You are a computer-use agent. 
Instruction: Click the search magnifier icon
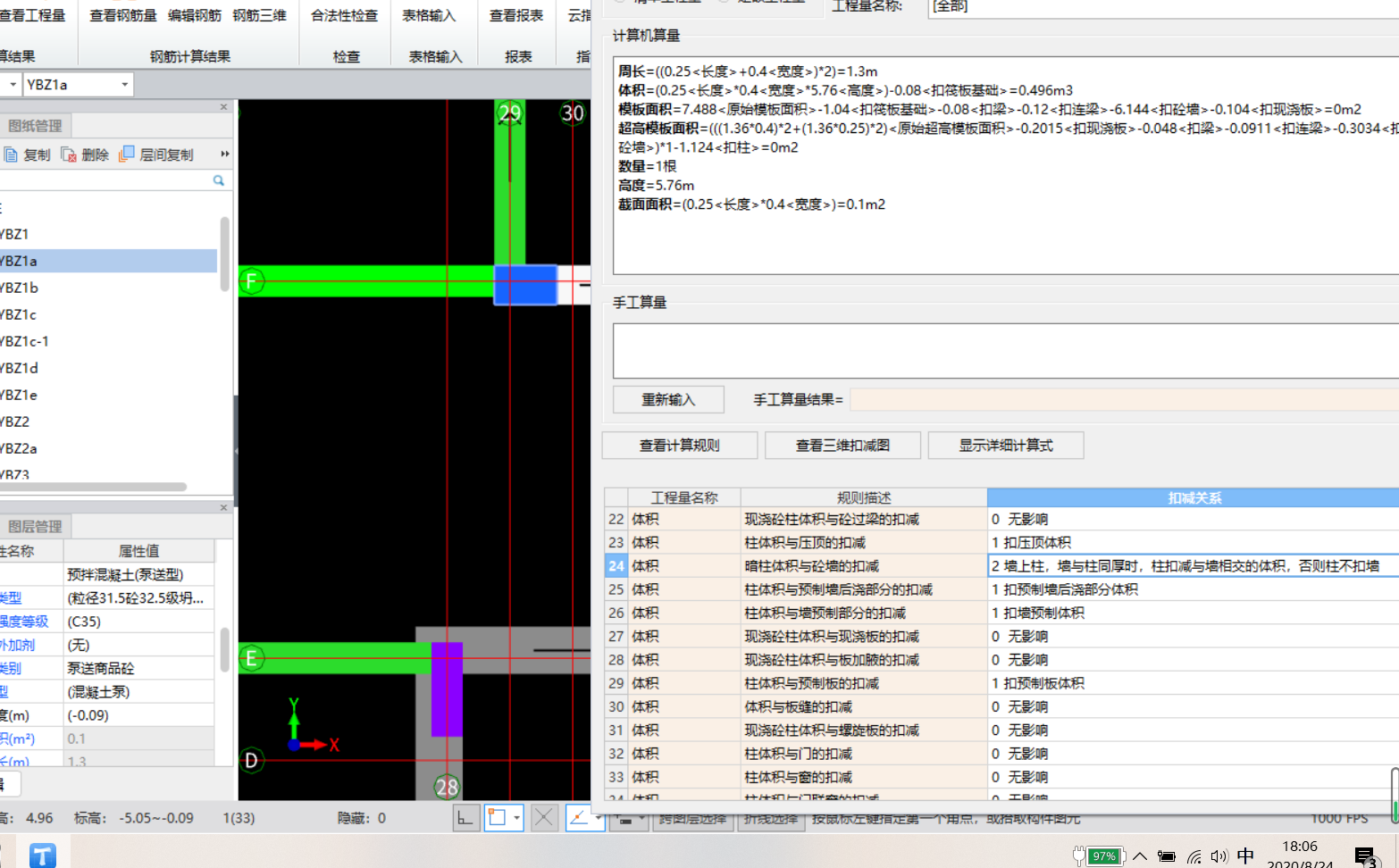tap(219, 180)
